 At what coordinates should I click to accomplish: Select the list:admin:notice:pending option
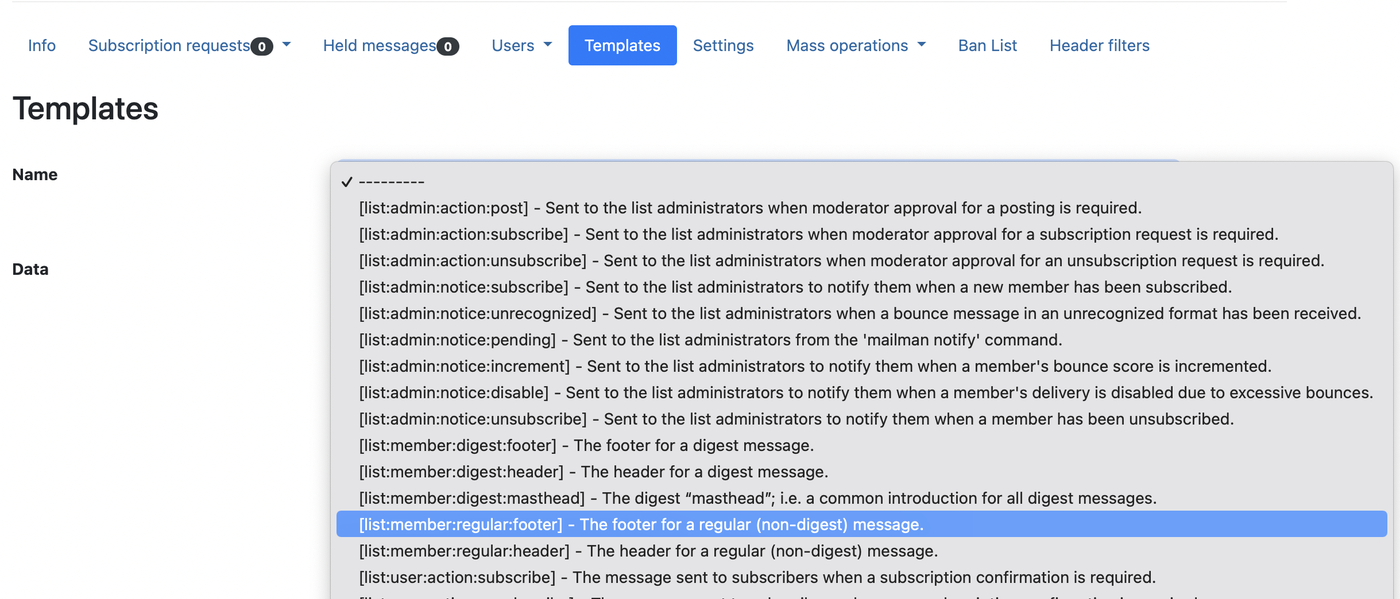pos(710,340)
